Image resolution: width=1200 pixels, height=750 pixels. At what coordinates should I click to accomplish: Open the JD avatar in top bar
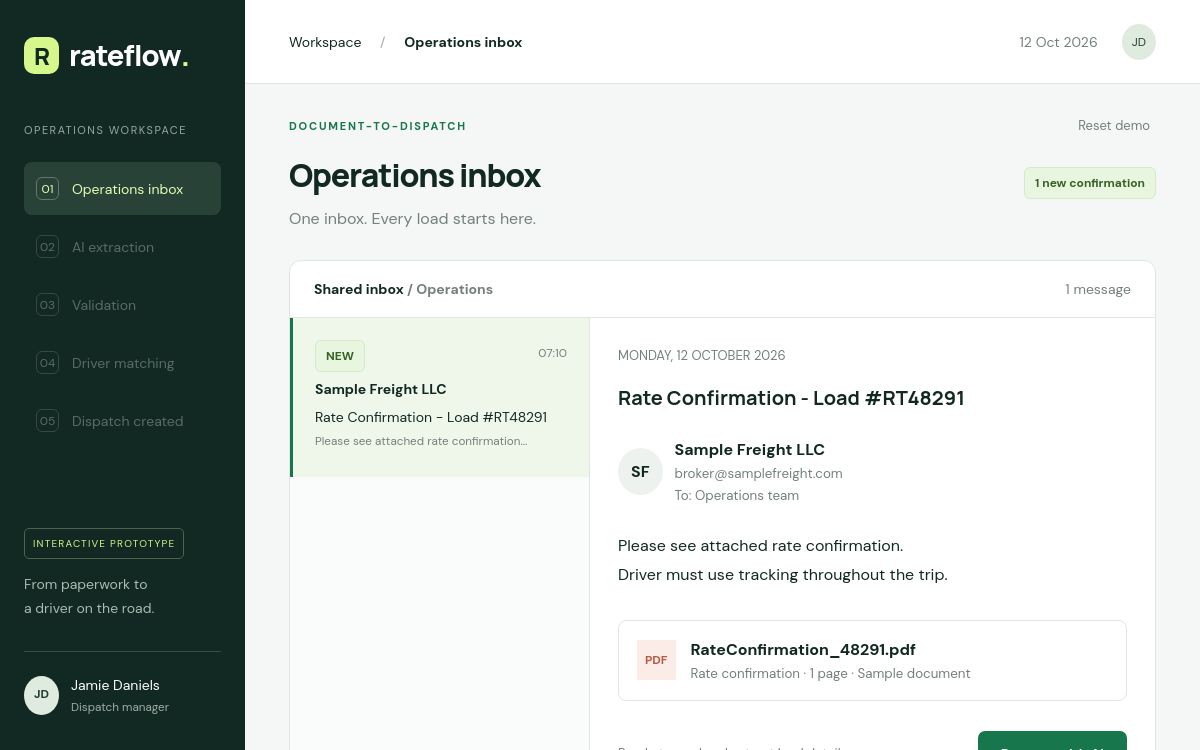[x=1139, y=42]
